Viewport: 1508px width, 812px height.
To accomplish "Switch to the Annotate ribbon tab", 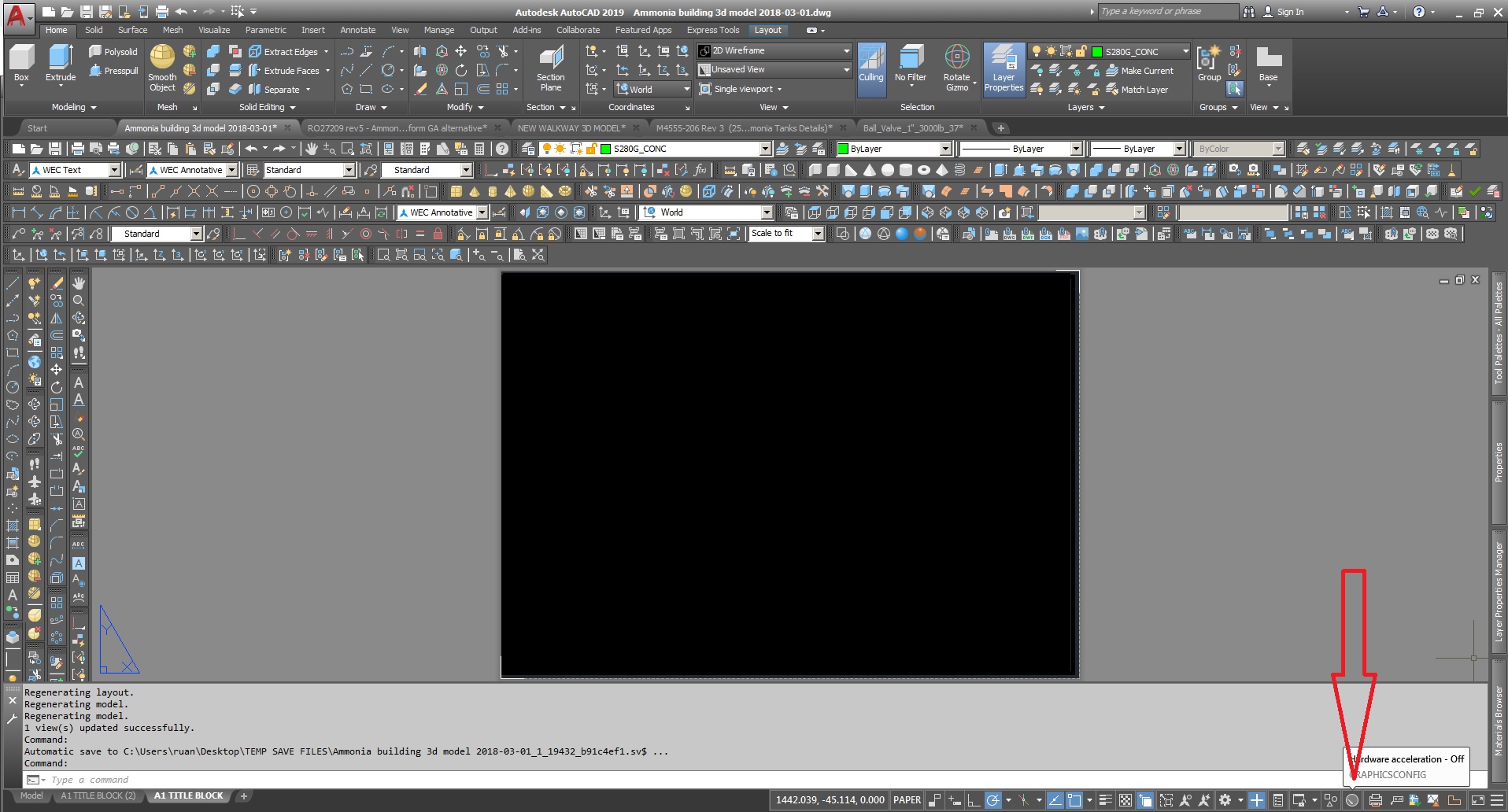I will (x=357, y=30).
